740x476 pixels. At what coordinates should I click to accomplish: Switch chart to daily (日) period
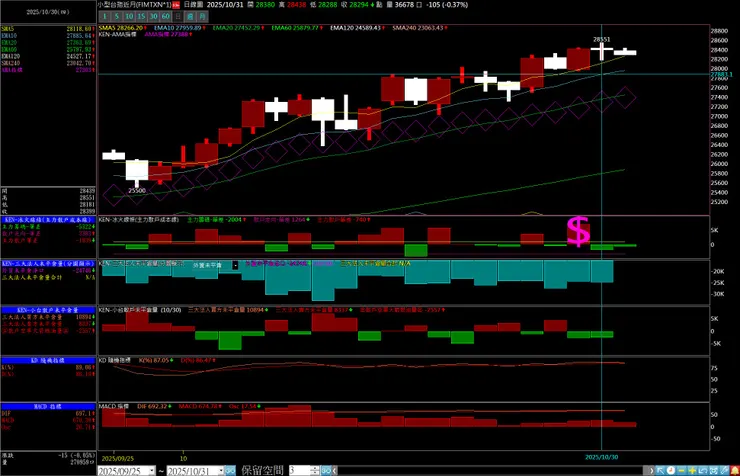[178, 17]
